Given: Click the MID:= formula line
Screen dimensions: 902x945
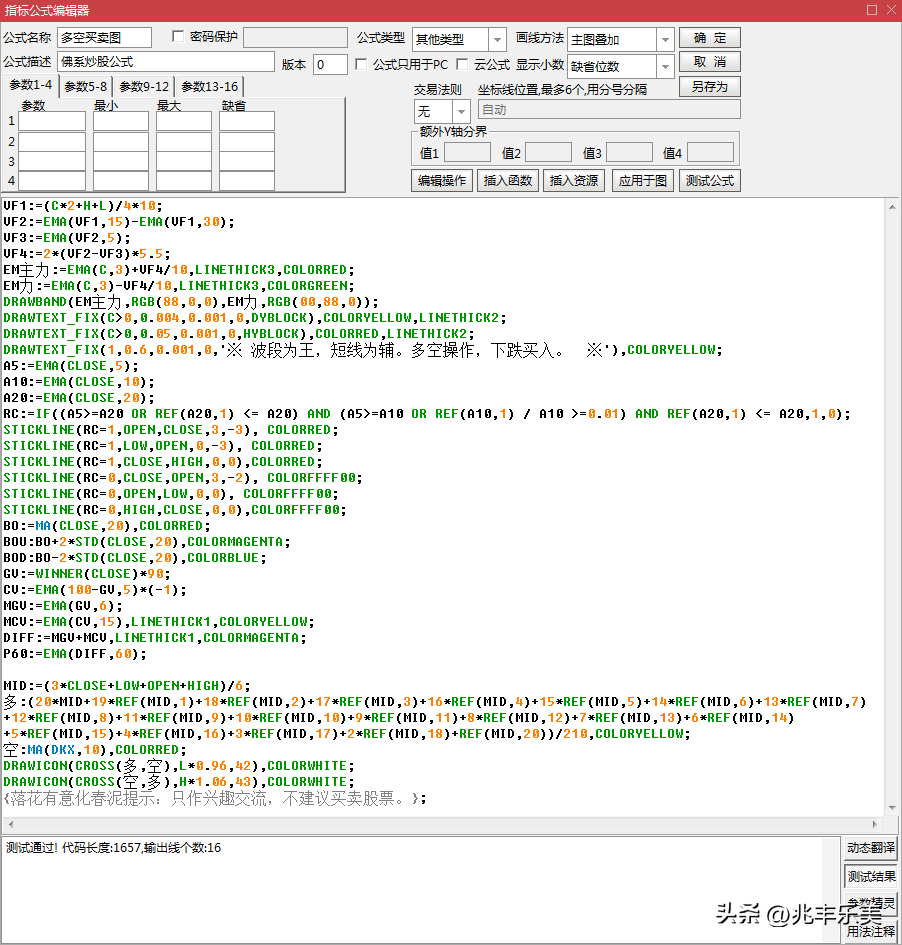Looking at the screenshot, I should [127, 685].
